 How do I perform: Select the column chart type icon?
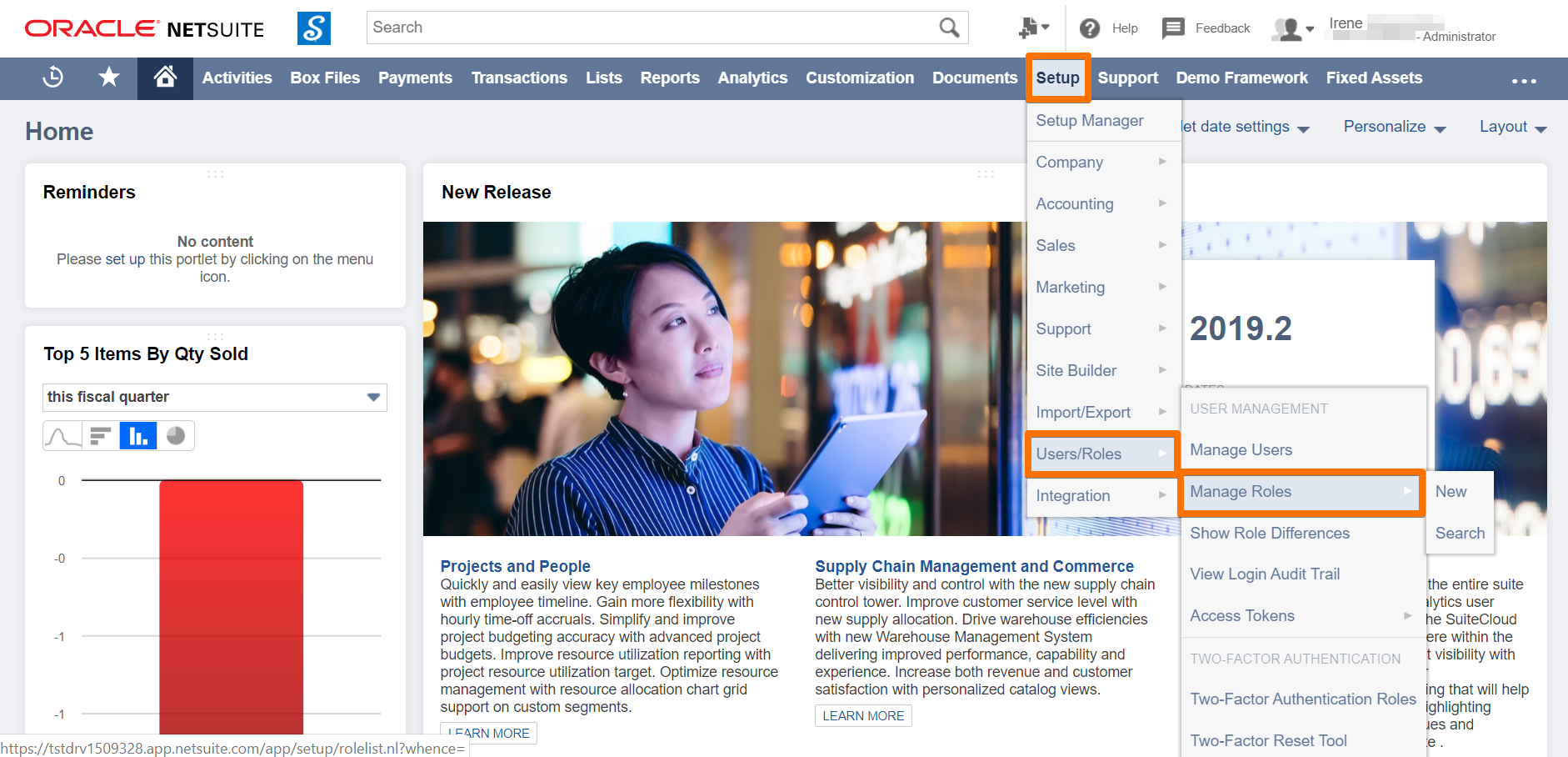(x=138, y=436)
